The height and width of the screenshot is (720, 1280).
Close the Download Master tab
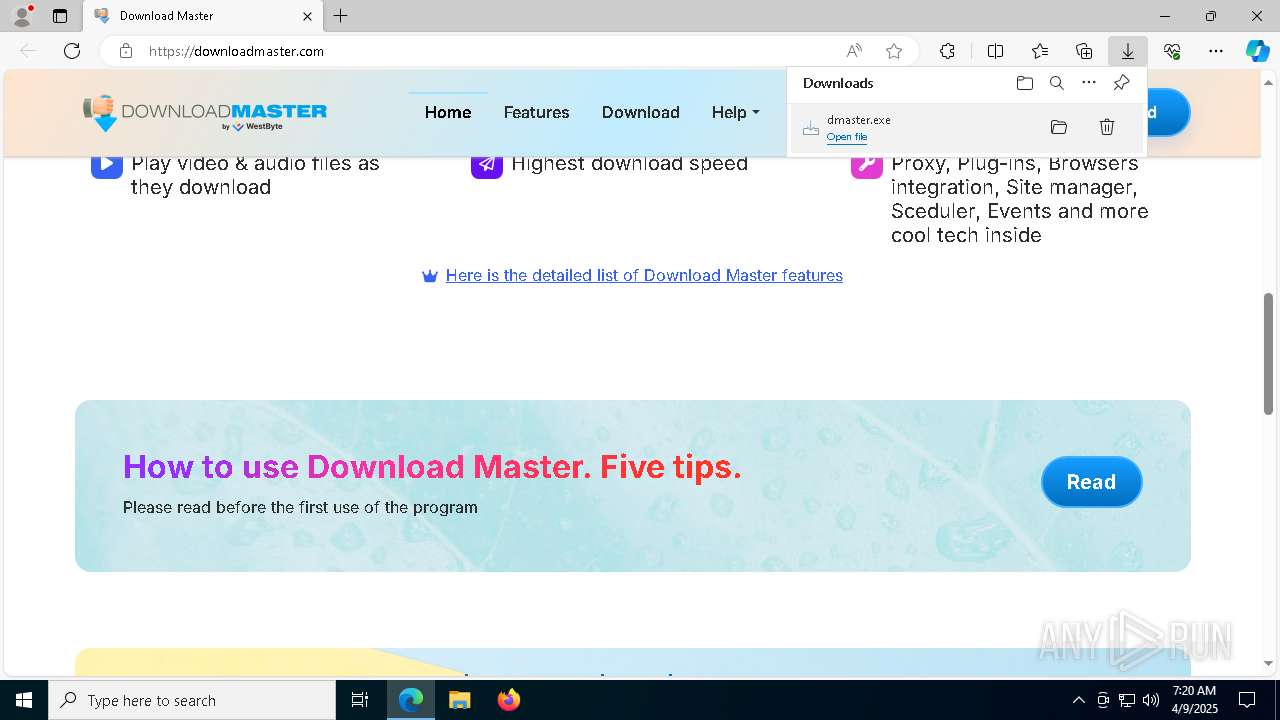coord(307,16)
